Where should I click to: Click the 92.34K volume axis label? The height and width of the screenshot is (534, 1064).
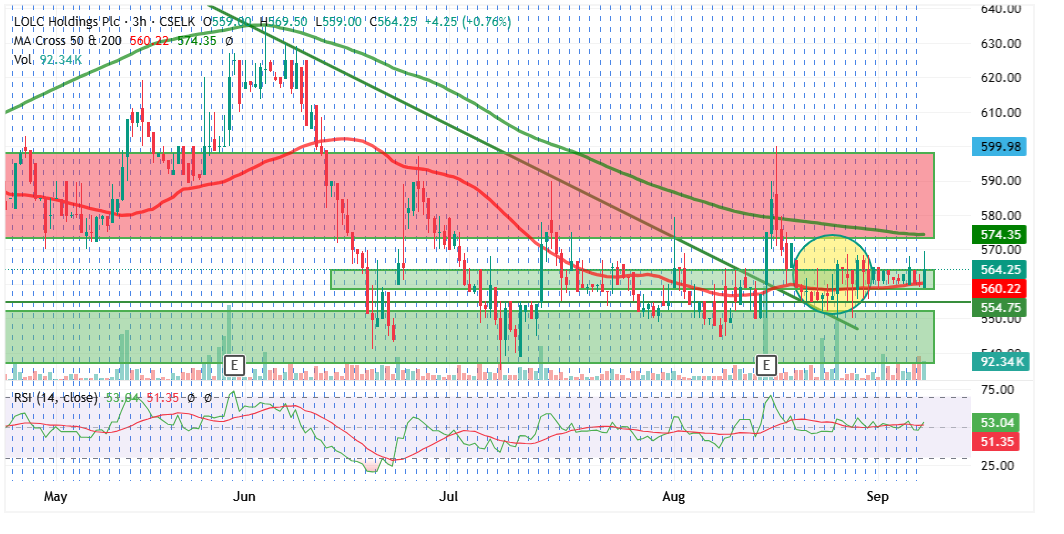point(1000,362)
